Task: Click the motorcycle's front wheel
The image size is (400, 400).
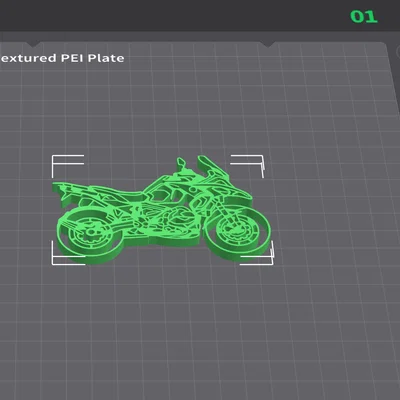Action: point(236,229)
